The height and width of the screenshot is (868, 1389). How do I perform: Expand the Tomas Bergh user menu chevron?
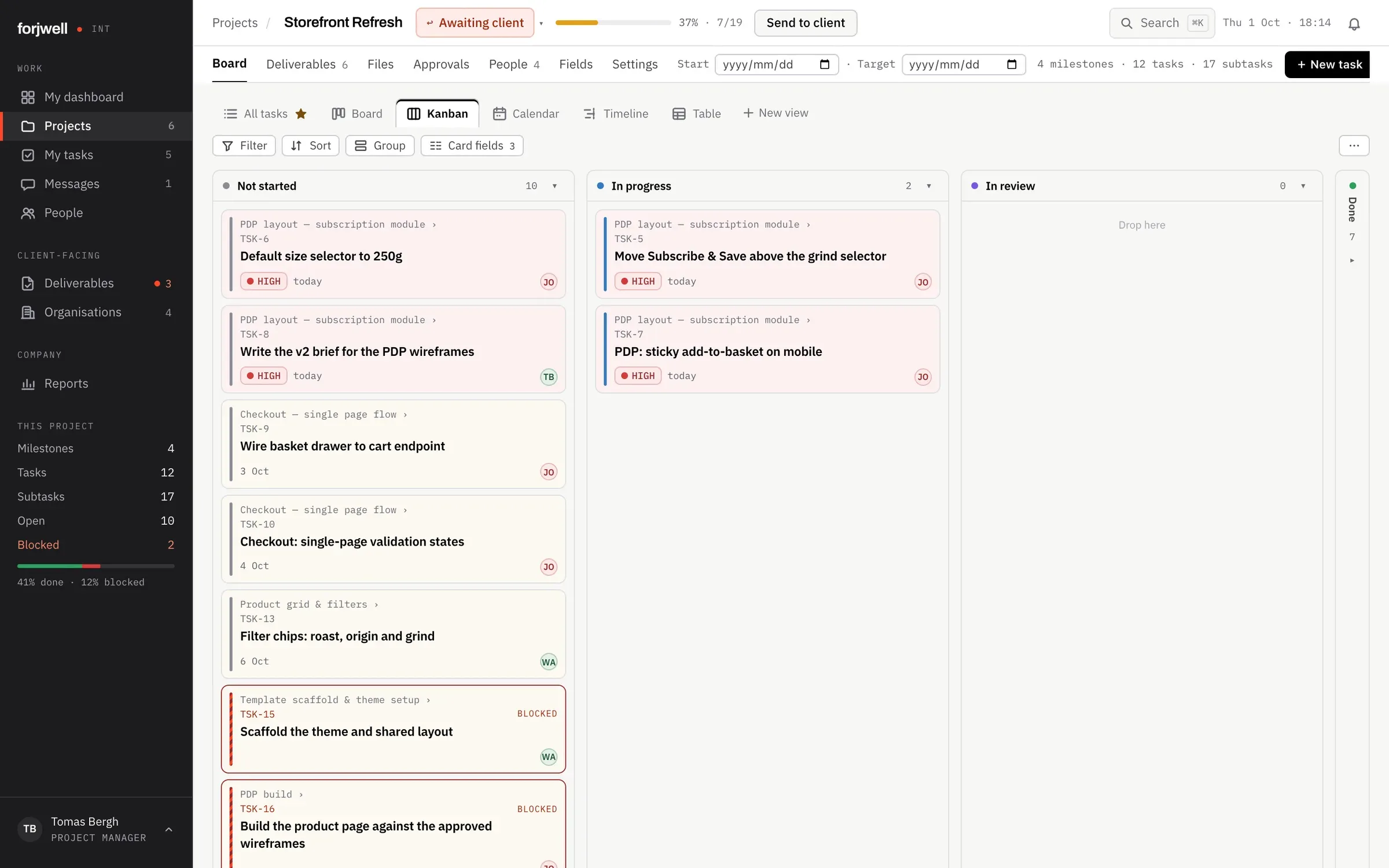[168, 829]
